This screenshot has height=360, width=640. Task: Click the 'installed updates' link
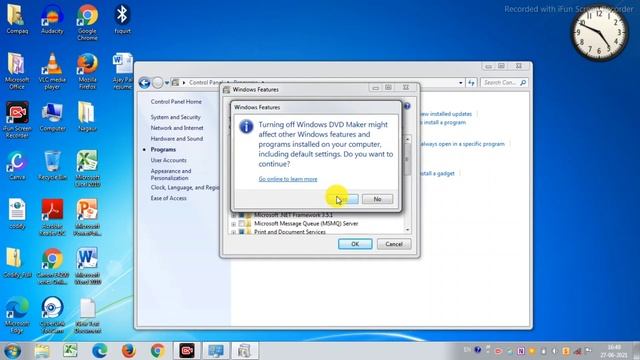tap(446, 114)
